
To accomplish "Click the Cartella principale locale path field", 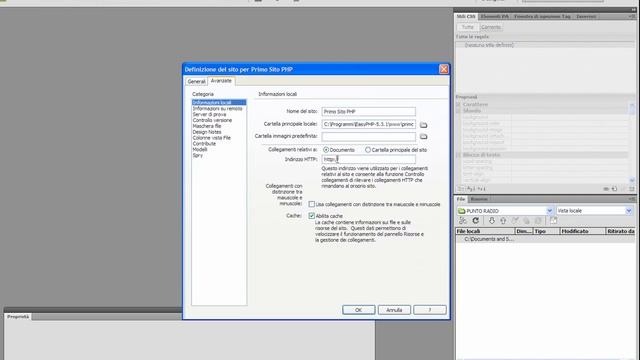I will click(x=369, y=124).
